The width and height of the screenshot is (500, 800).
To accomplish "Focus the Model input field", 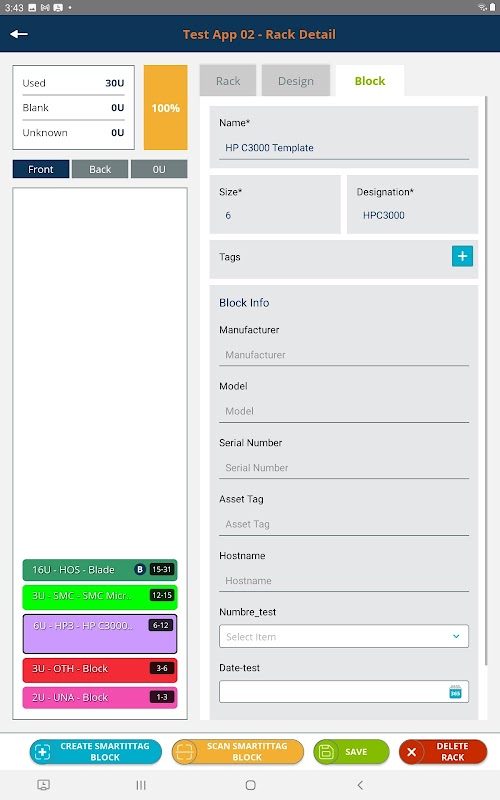I will pos(344,411).
